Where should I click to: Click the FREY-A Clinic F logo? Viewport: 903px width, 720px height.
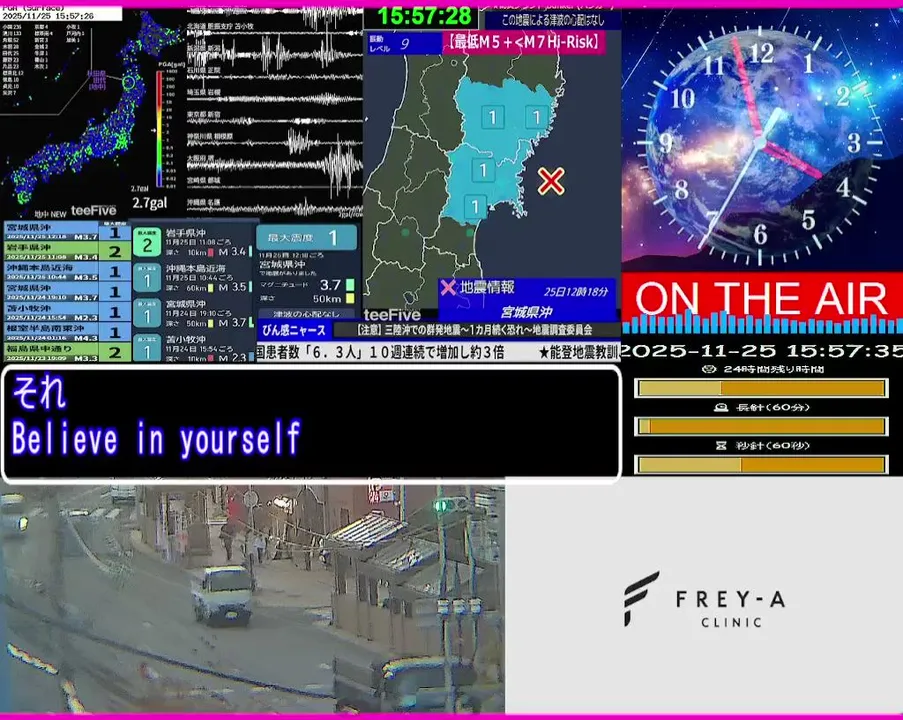(640, 598)
